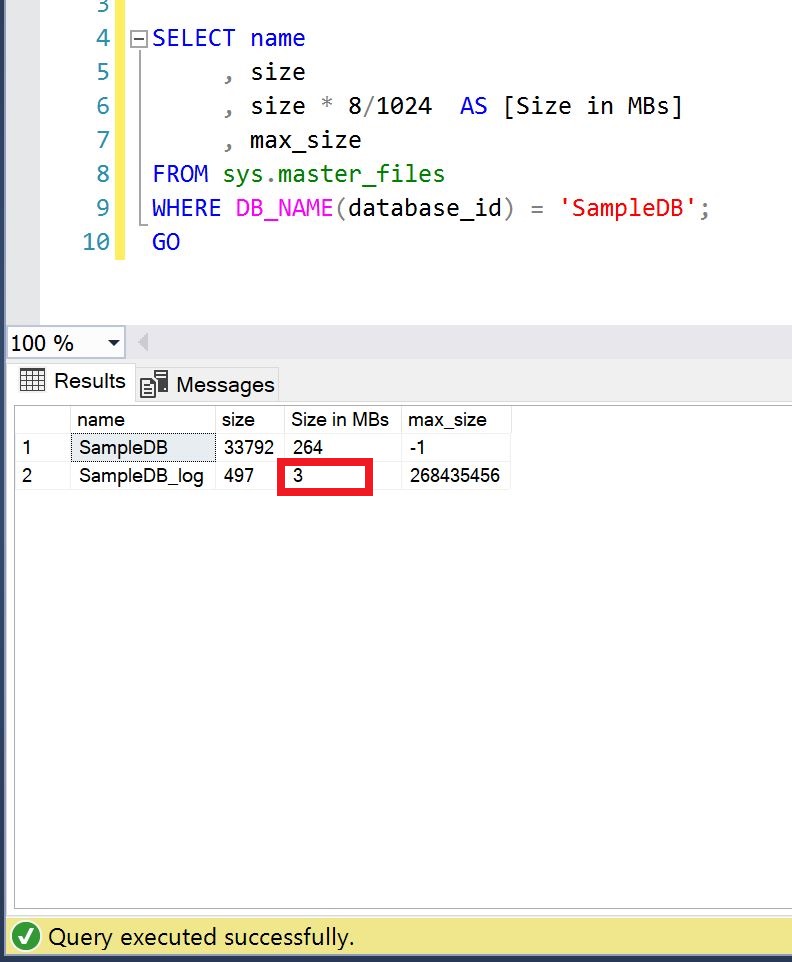Click the GO keyword on line 10
This screenshot has height=962, width=792.
pyautogui.click(x=166, y=242)
